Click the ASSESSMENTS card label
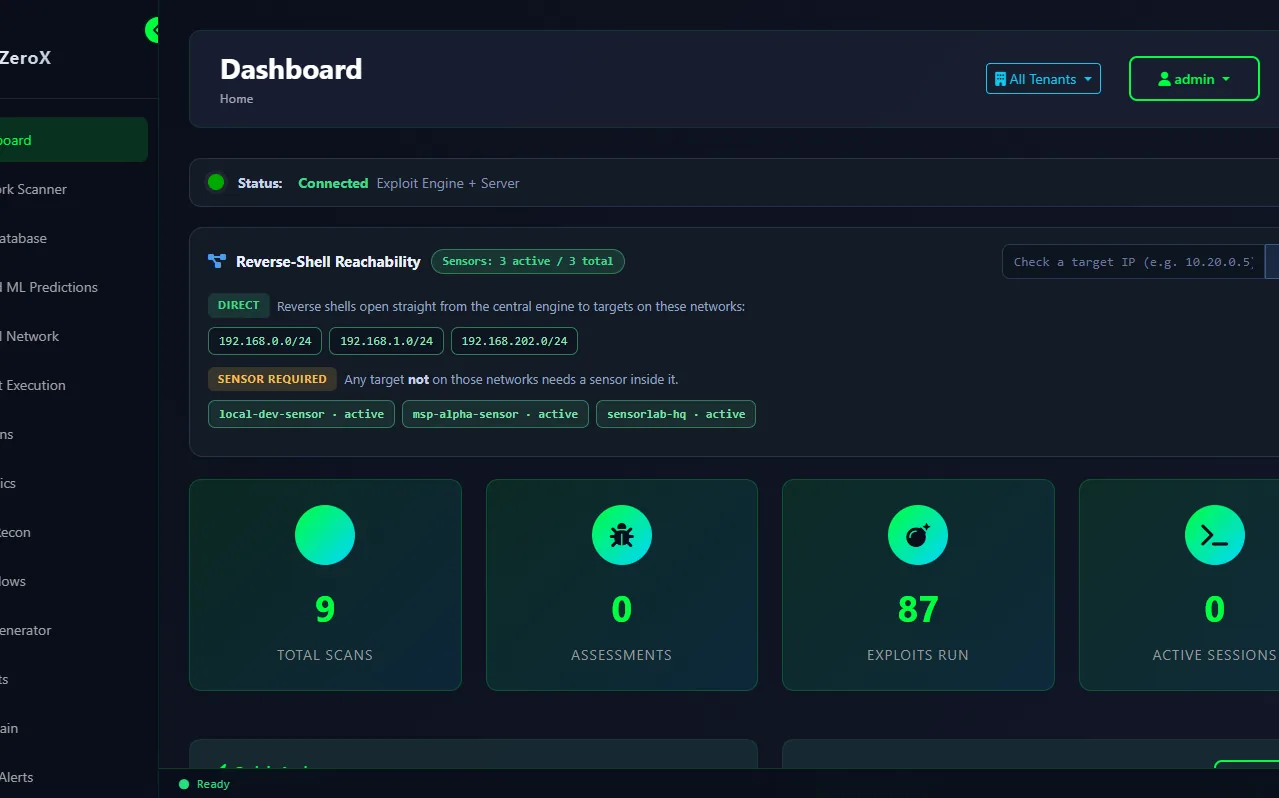 click(621, 655)
